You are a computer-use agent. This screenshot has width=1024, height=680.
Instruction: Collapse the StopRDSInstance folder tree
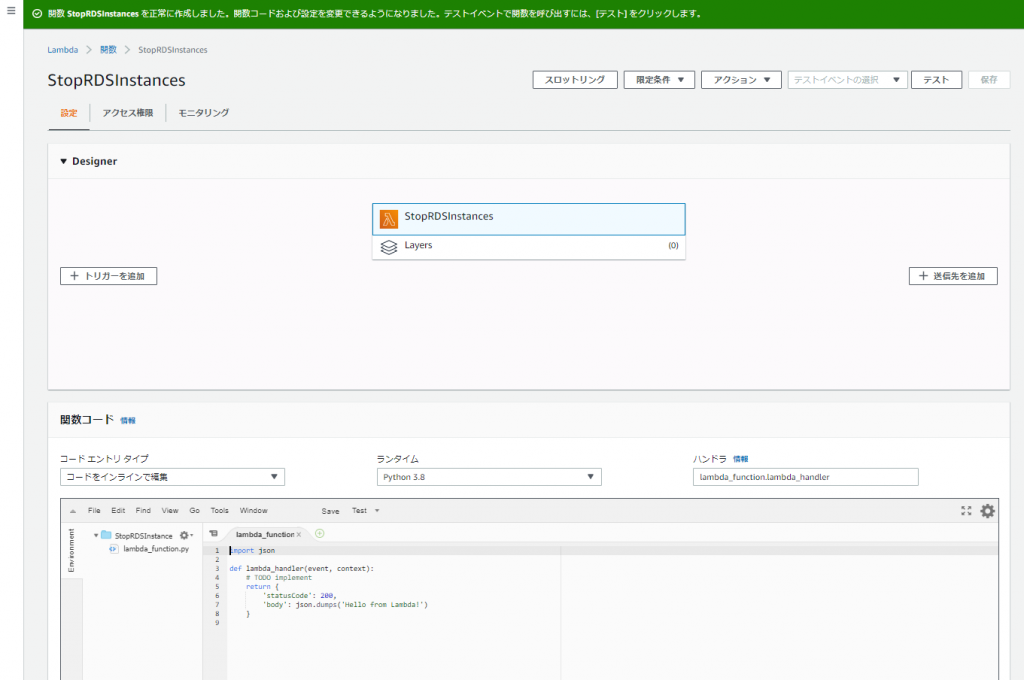tap(96, 536)
